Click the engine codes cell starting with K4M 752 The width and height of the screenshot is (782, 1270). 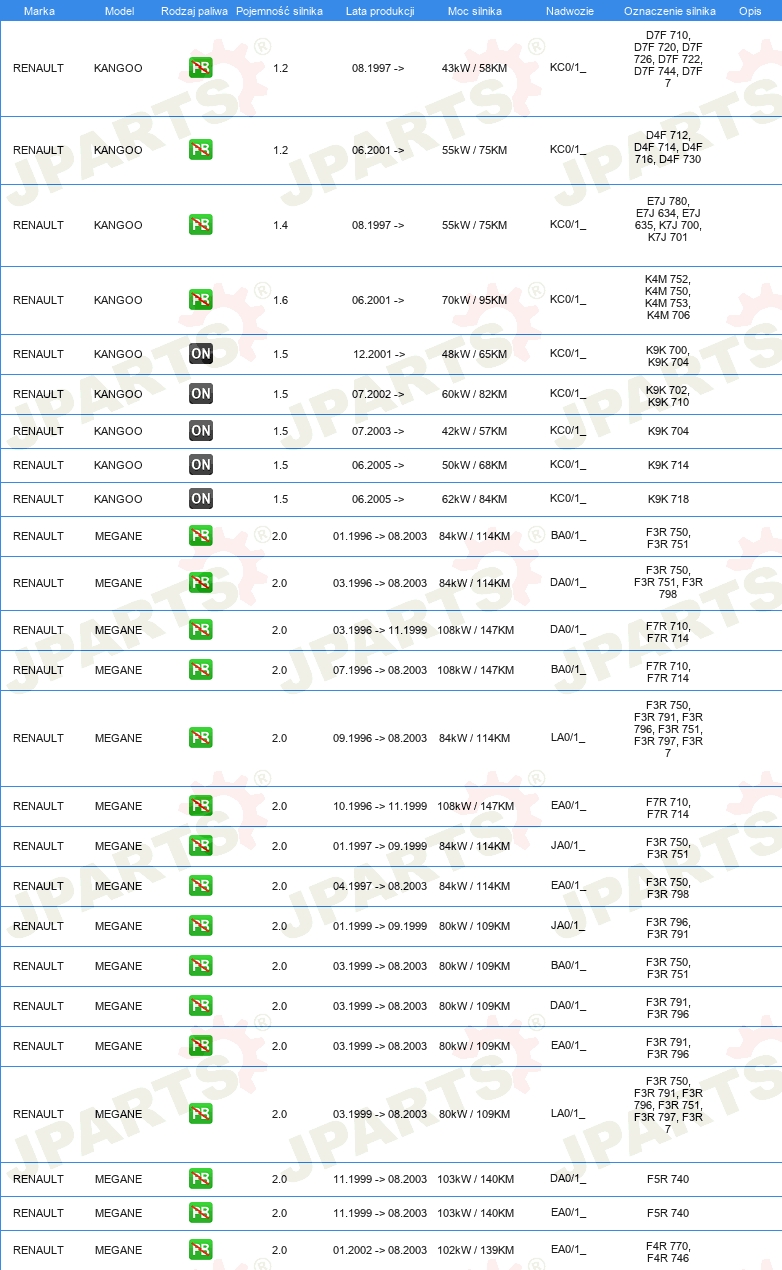coord(668,297)
